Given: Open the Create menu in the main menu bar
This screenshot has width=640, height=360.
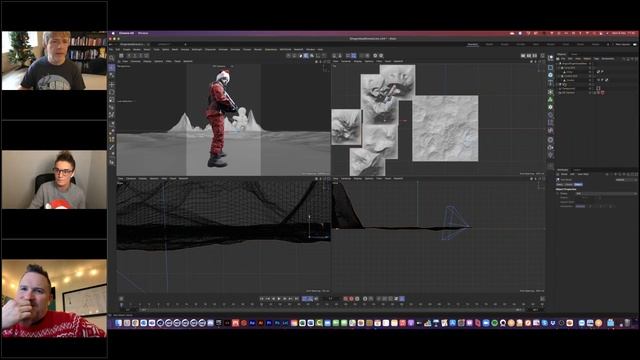Looking at the screenshot, I should point(127,49).
